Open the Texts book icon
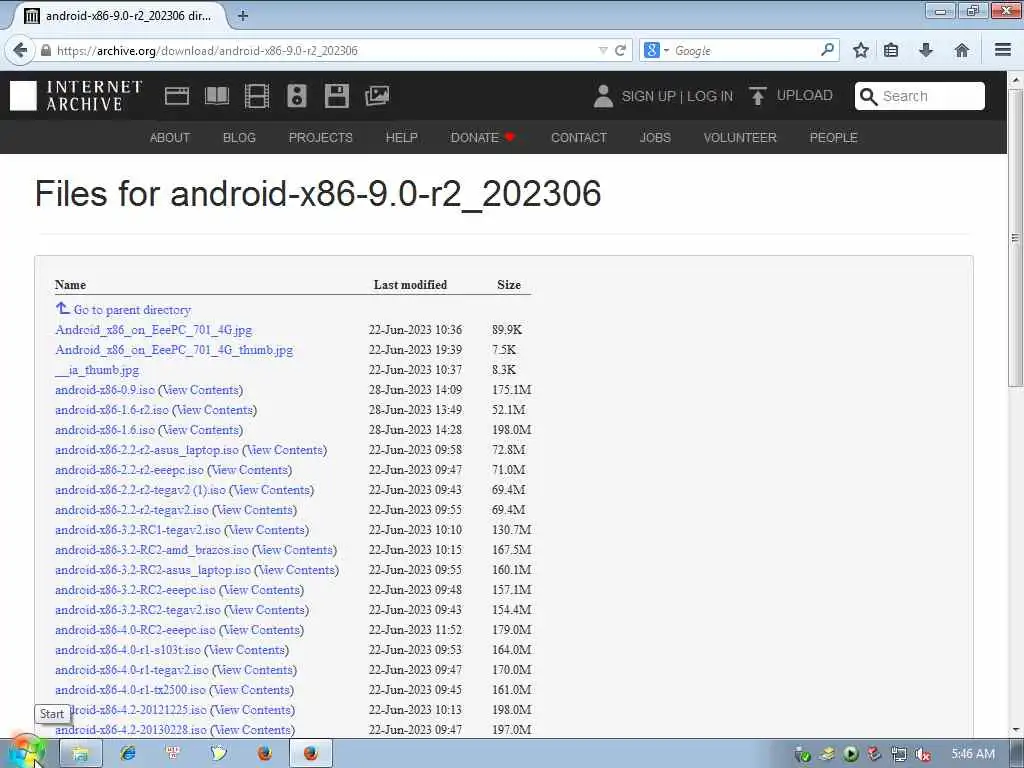Image resolution: width=1024 pixels, height=768 pixels. 217,96
